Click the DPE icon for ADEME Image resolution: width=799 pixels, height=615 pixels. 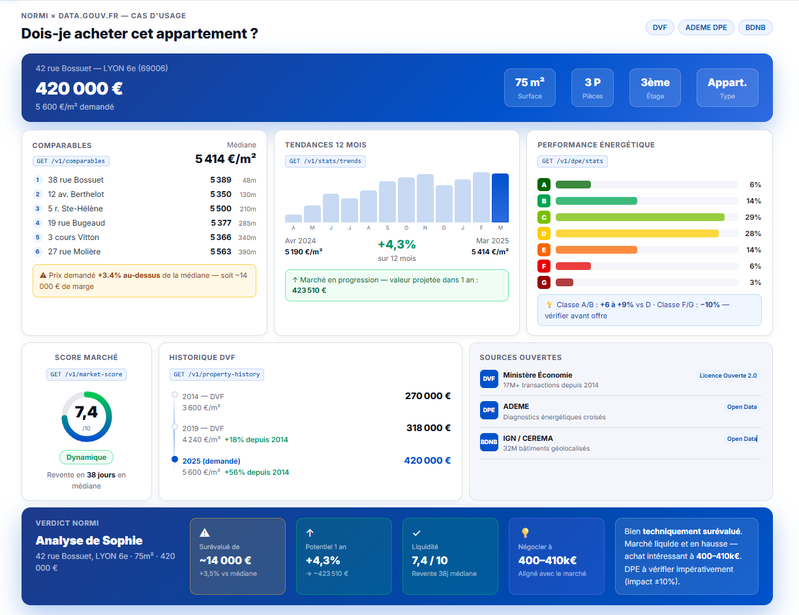(489, 410)
